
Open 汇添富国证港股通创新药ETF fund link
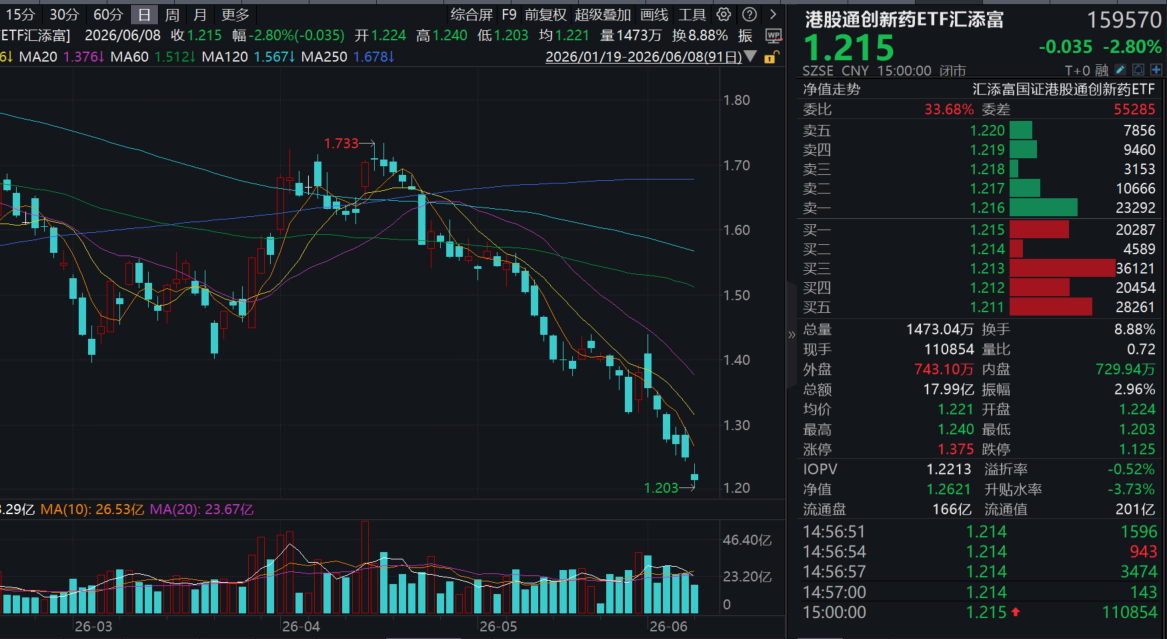(1064, 89)
